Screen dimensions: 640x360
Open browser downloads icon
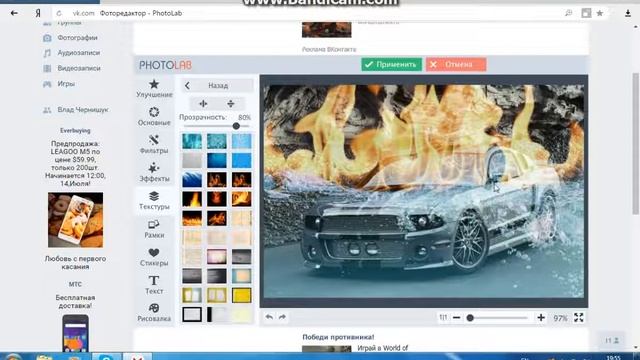click(x=628, y=13)
